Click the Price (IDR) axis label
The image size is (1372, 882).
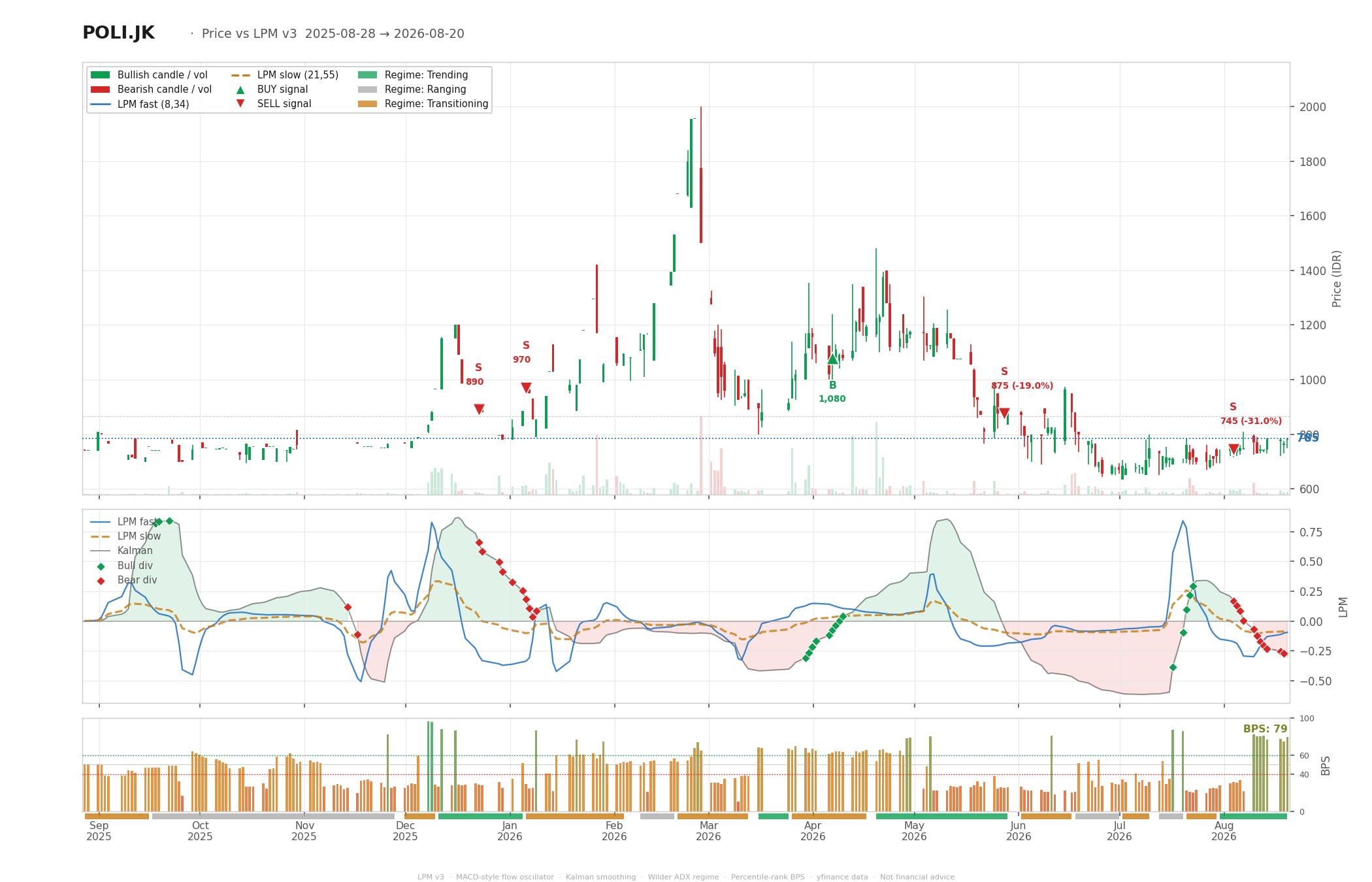tap(1337, 279)
